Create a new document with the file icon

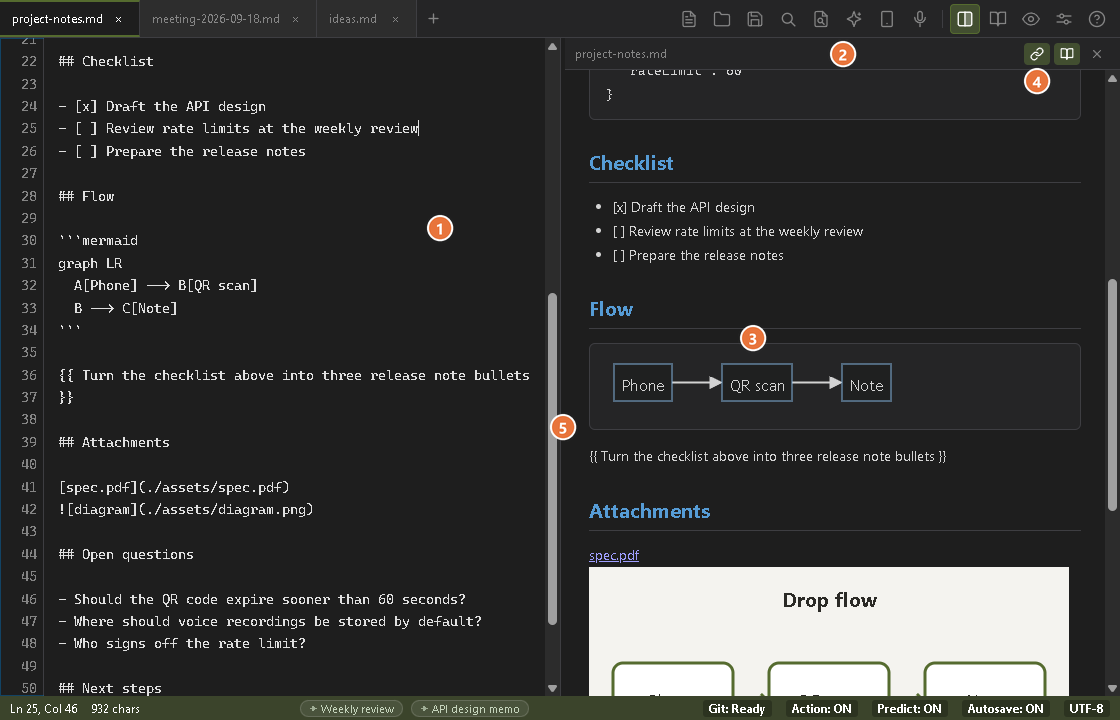[x=689, y=19]
